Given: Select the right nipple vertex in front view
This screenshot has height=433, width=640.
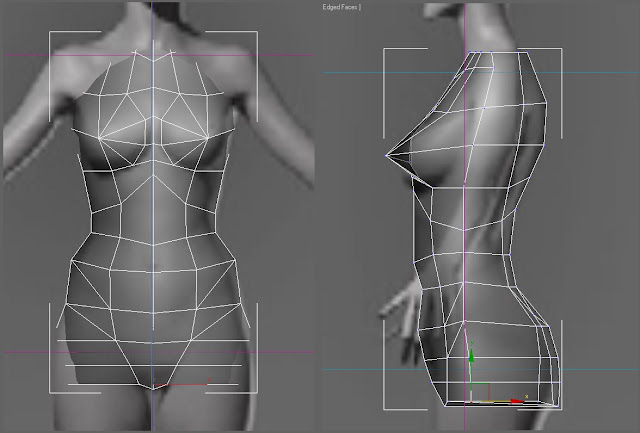Looking at the screenshot, I should click(x=208, y=138).
